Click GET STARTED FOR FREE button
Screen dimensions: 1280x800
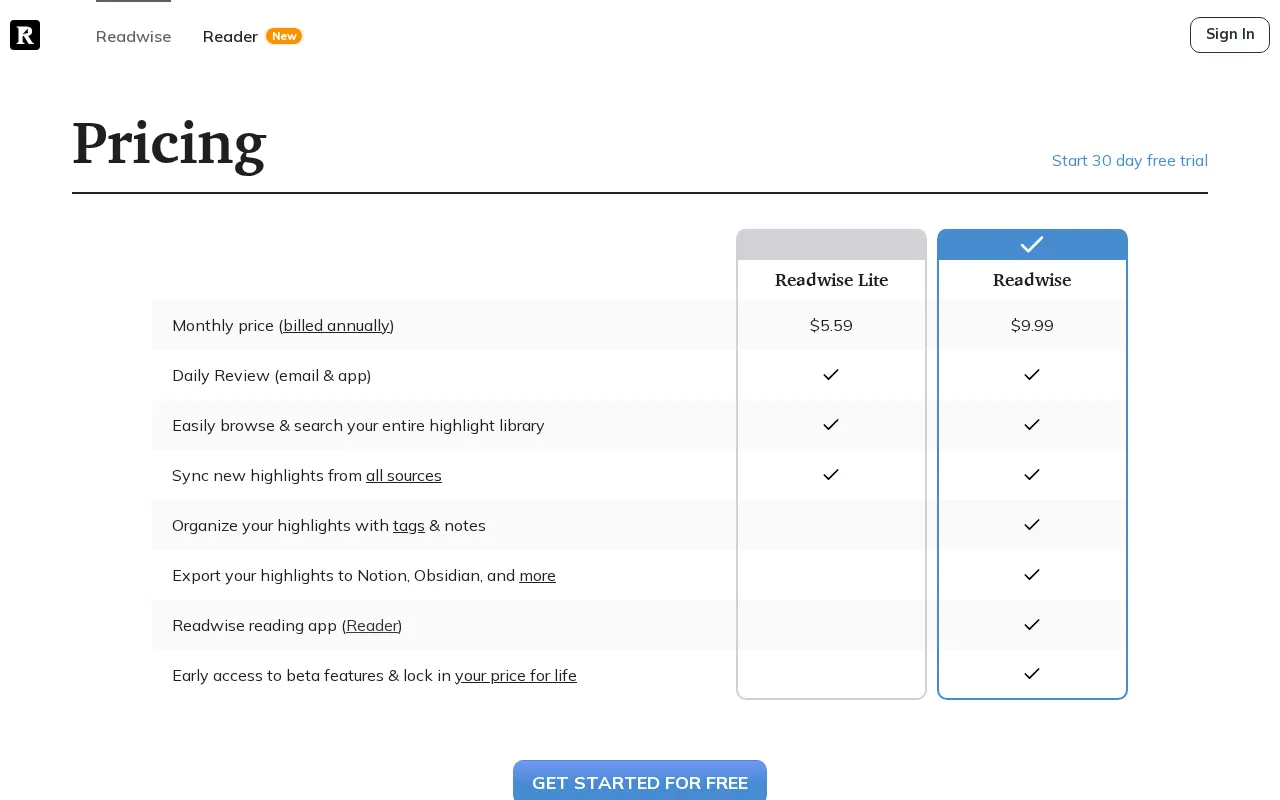point(640,781)
